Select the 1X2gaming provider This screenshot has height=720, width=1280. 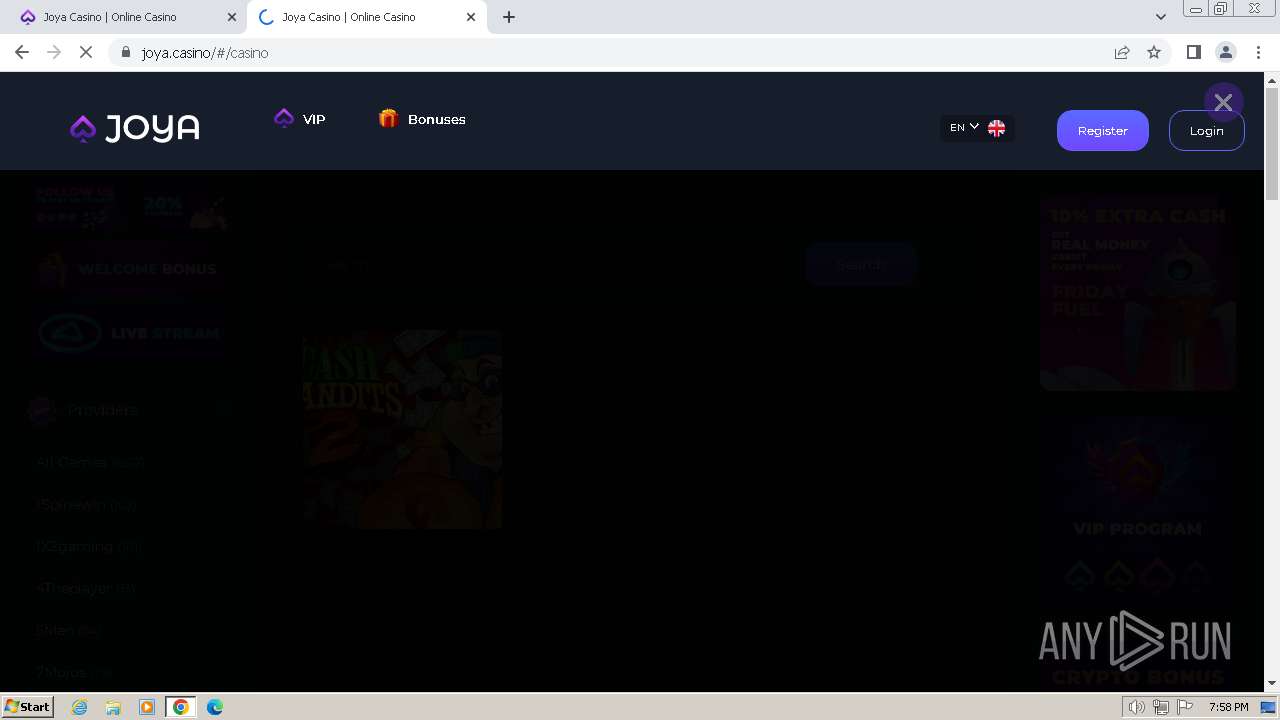88,547
